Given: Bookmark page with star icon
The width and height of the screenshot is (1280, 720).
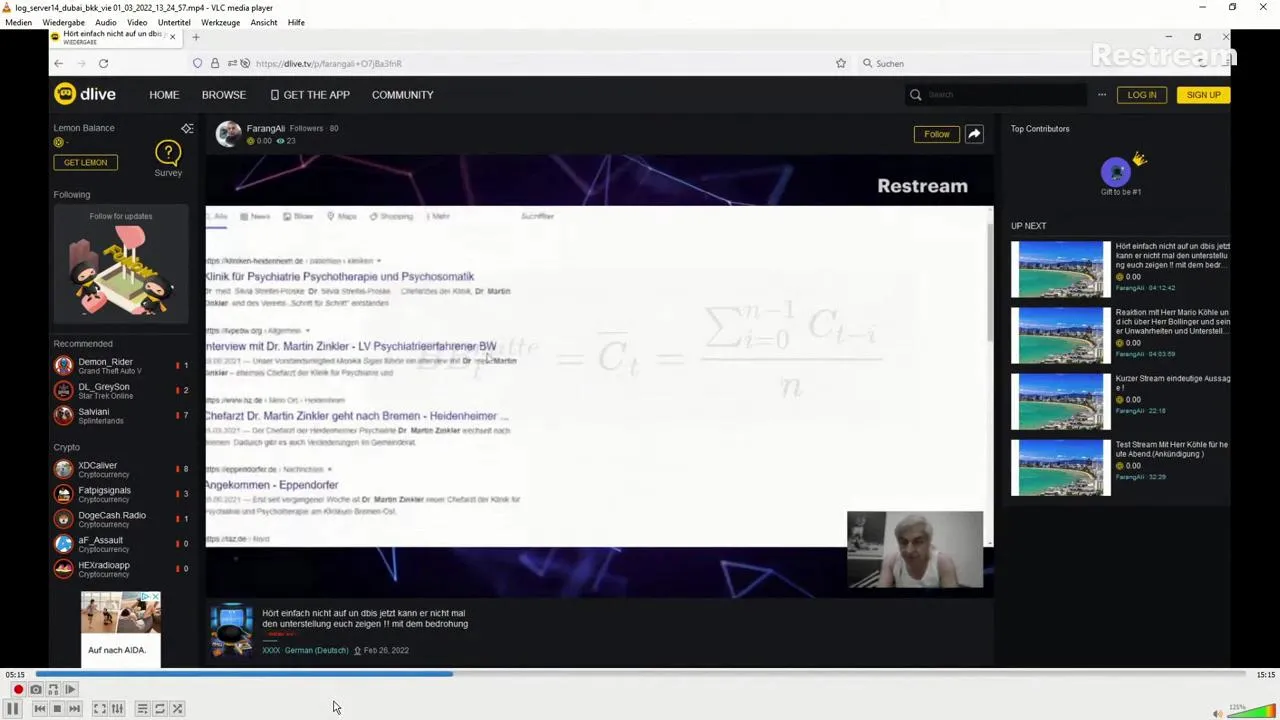Looking at the screenshot, I should pyautogui.click(x=841, y=63).
